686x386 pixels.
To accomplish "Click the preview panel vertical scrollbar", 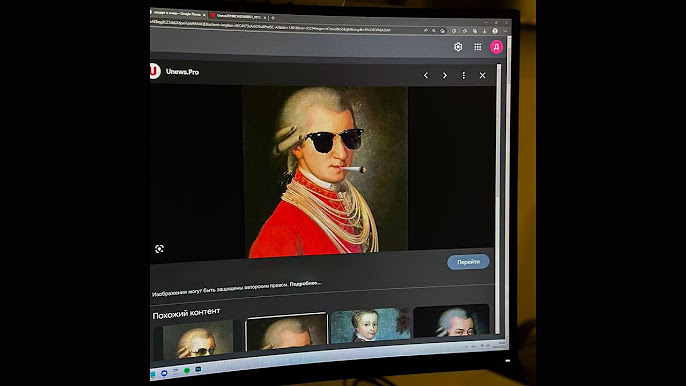I will point(499,199).
